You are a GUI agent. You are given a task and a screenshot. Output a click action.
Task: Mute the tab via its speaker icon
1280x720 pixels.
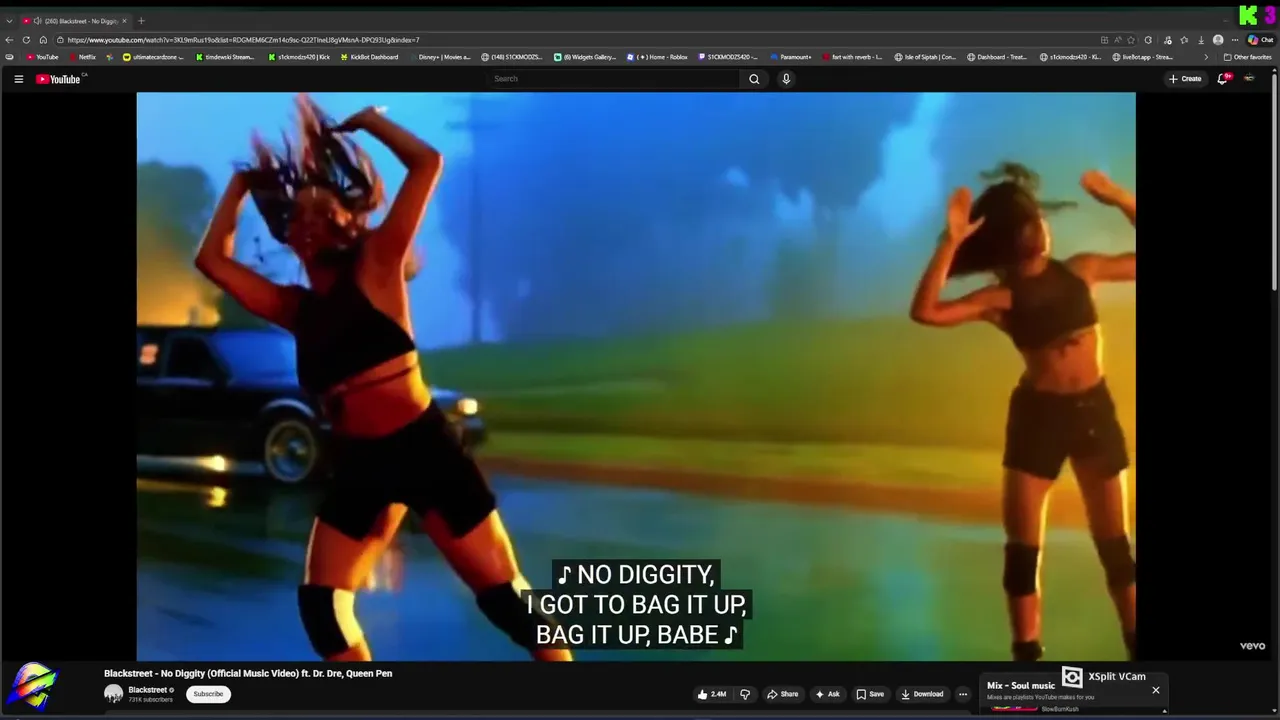tap(37, 21)
